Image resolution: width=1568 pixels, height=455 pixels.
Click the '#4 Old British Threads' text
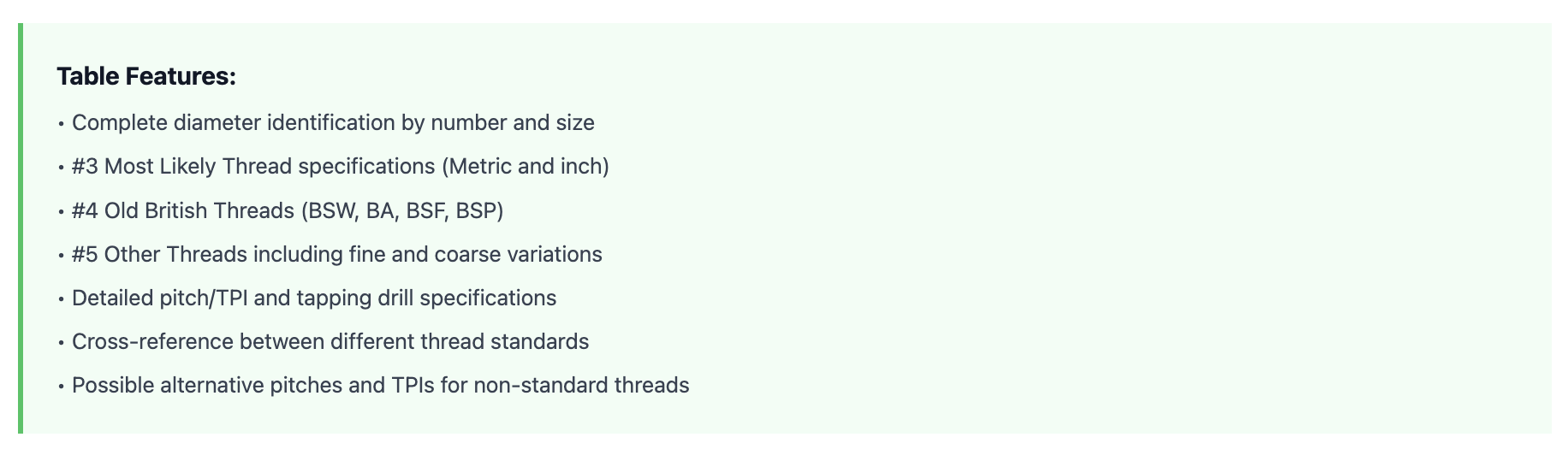pos(183,210)
